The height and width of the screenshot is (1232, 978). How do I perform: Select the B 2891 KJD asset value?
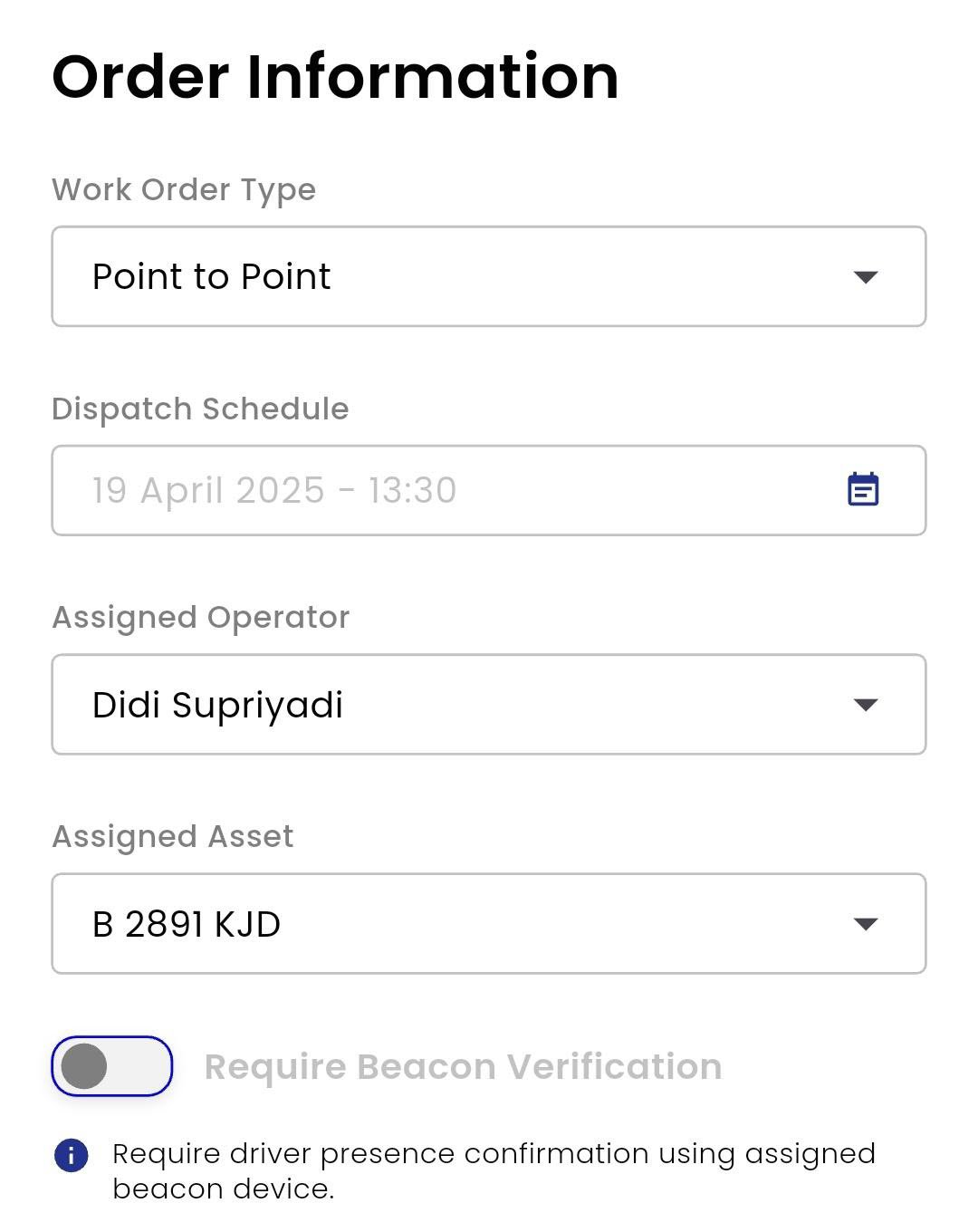click(x=187, y=924)
